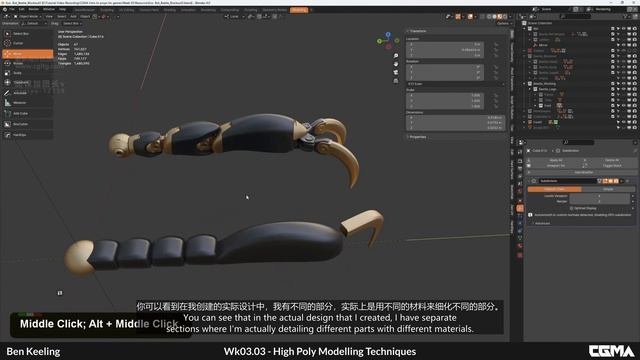This screenshot has height=360, width=640.
Task: Open the Object Mode dropdown
Action: [x=28, y=17]
